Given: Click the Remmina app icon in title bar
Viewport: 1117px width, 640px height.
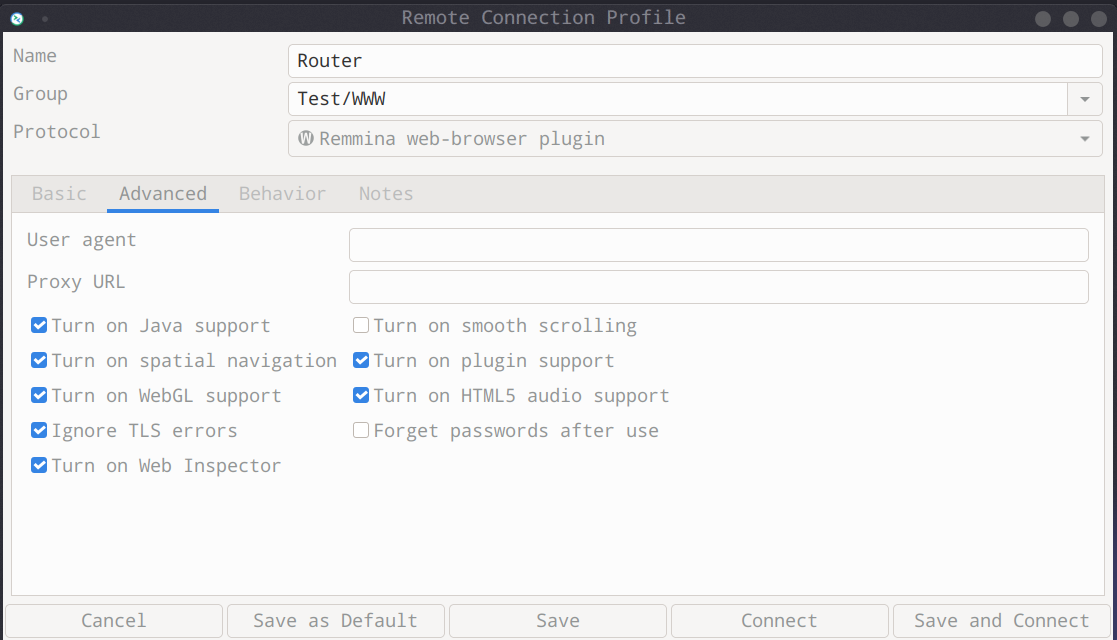Looking at the screenshot, I should click(x=17, y=18).
